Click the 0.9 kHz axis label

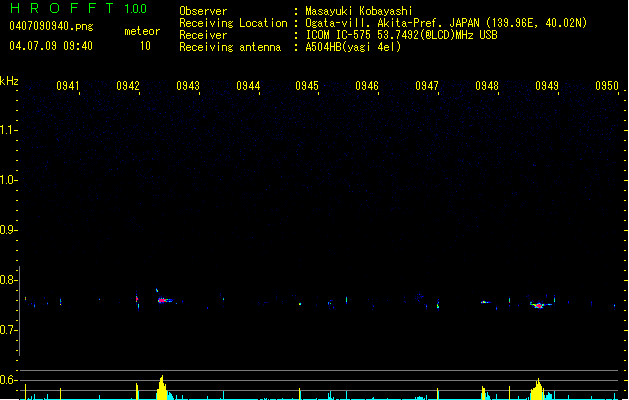[8, 230]
